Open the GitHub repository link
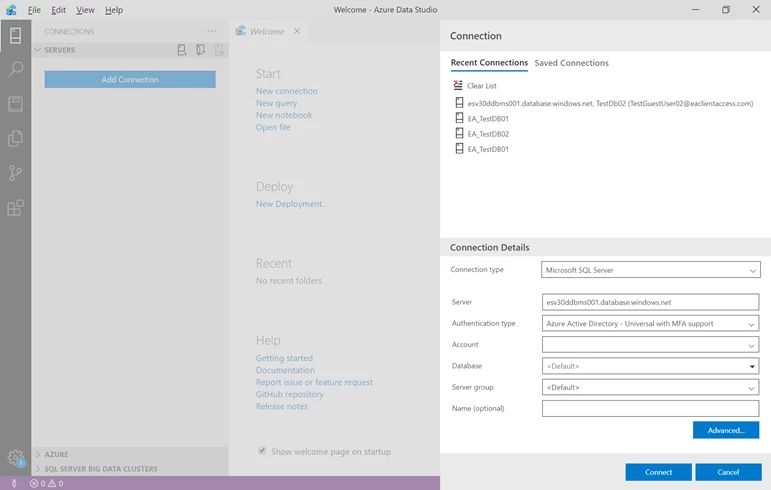The image size is (771, 490). 290,394
